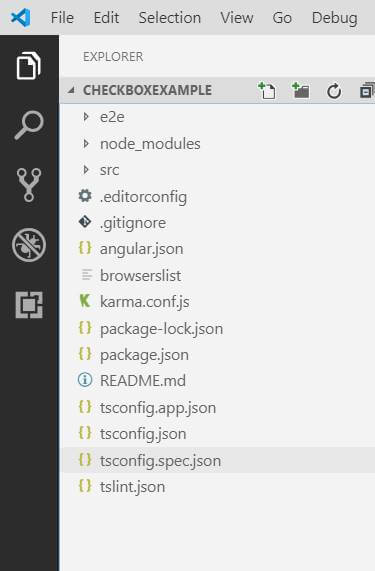The width and height of the screenshot is (375, 571).
Task: Open the package-lock.json file
Action: tap(161, 329)
